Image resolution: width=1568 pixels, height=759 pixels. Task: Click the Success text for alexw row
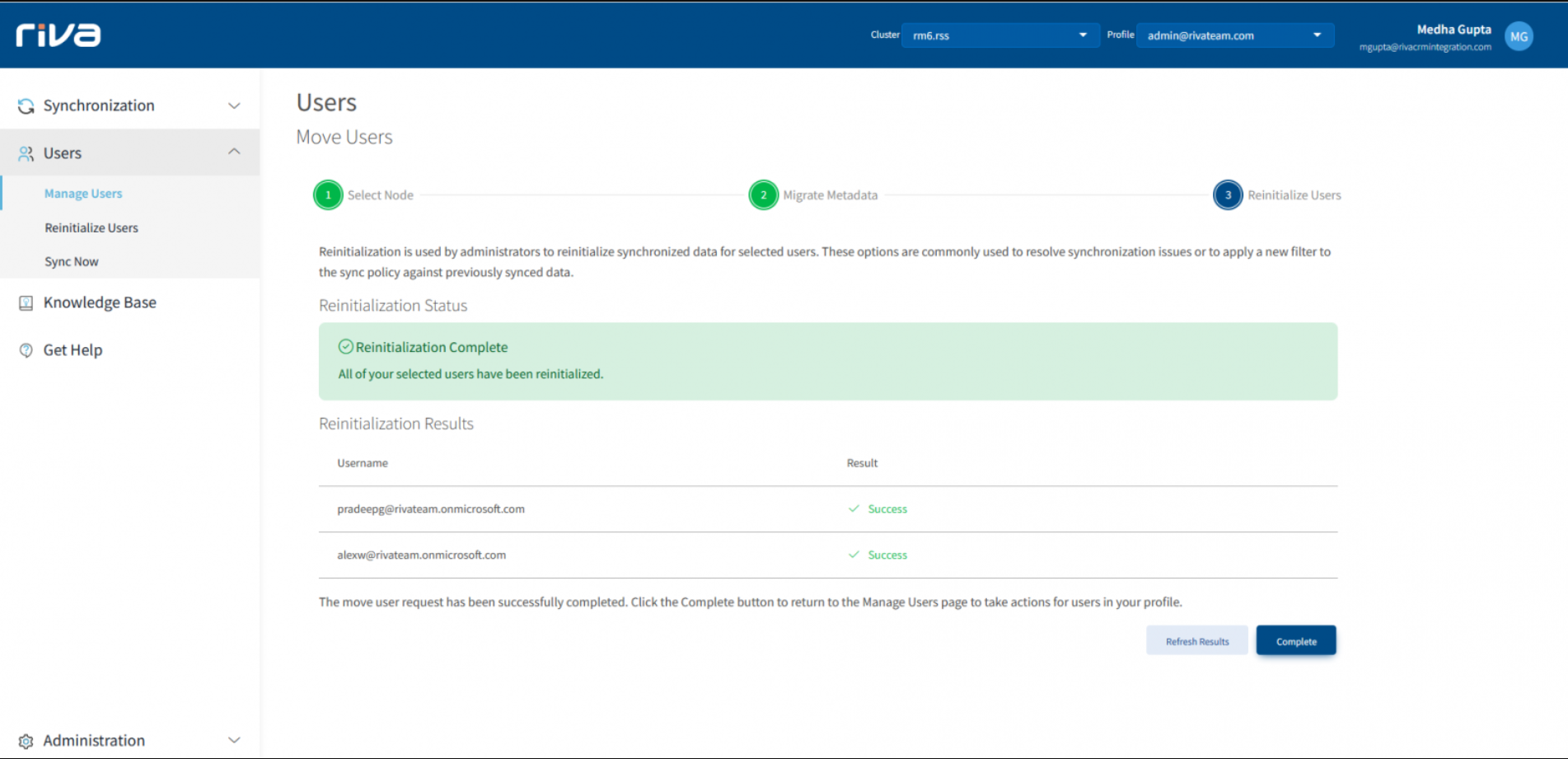click(x=887, y=555)
